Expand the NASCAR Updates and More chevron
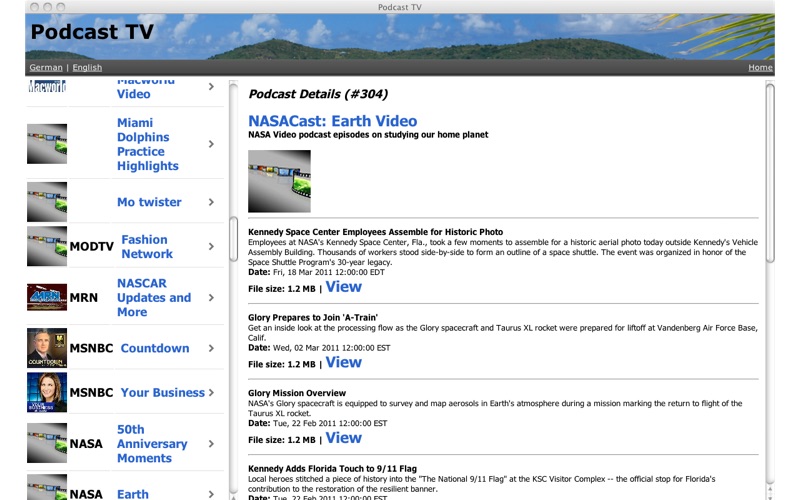This screenshot has width=800, height=500. pos(211,297)
